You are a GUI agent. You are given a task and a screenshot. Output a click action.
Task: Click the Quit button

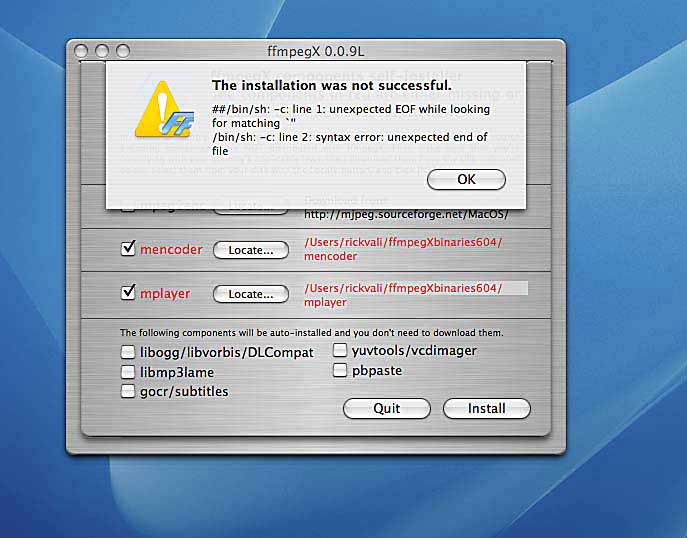[x=386, y=408]
